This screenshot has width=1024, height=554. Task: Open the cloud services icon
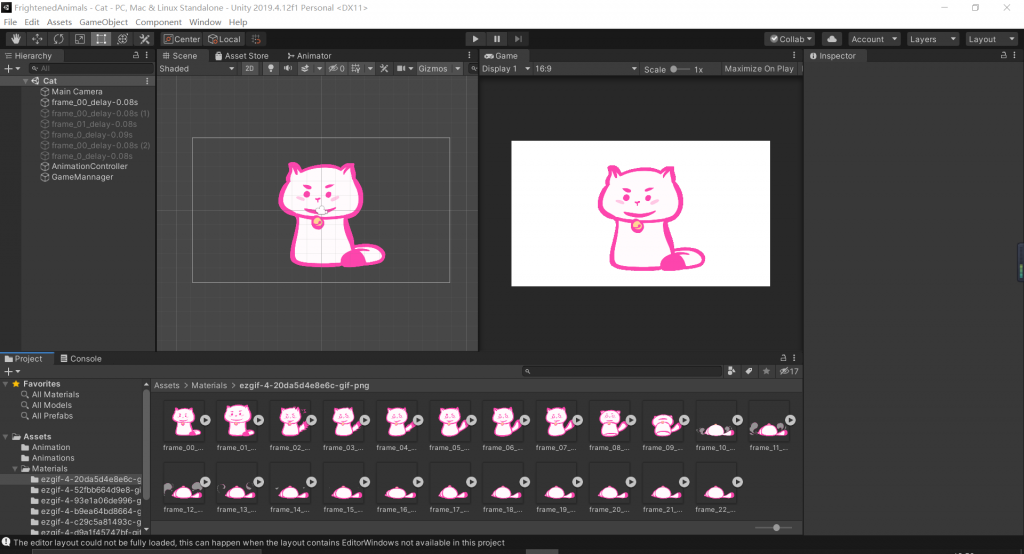[831, 39]
